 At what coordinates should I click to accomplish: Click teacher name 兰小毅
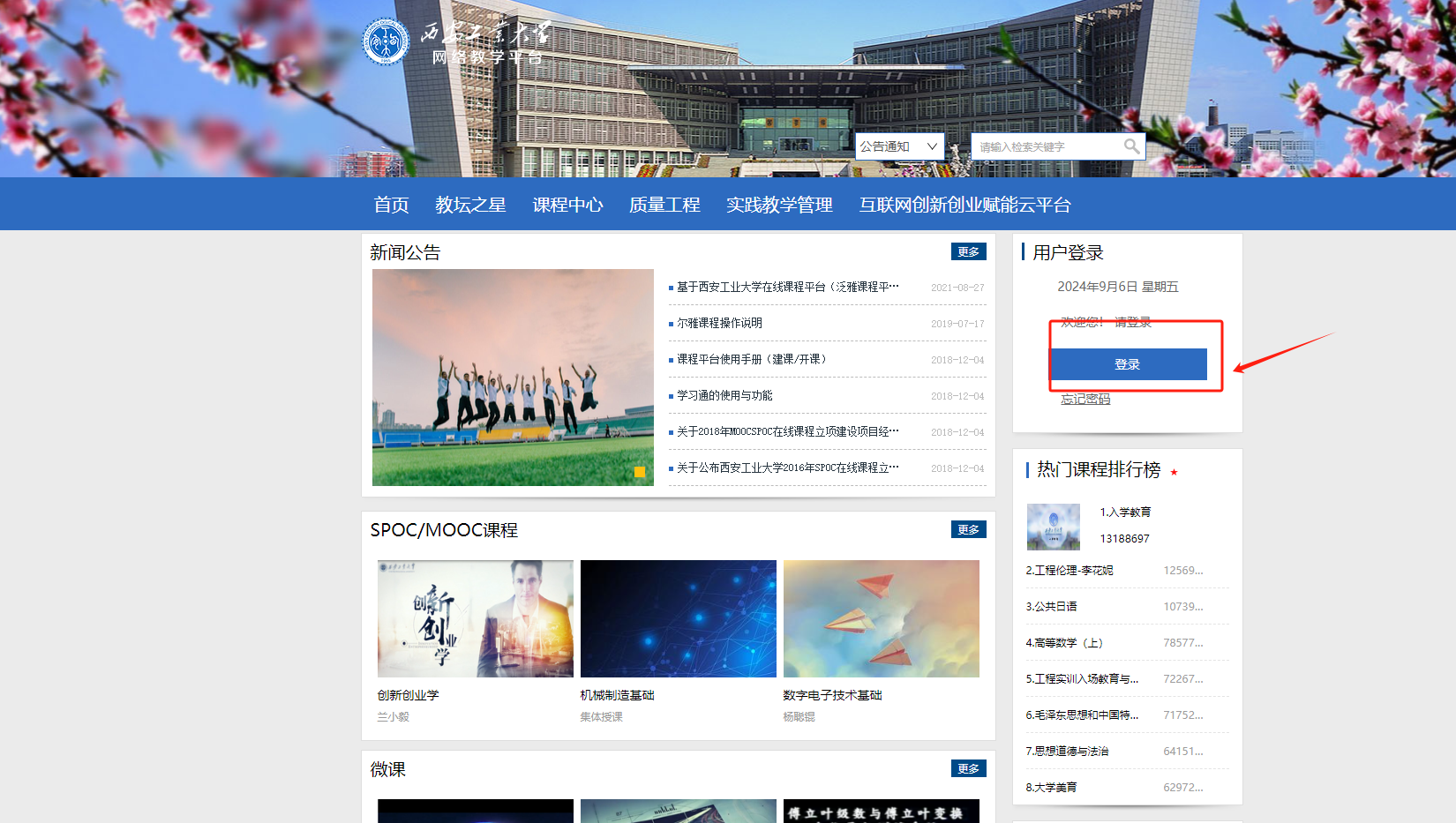coord(394,717)
